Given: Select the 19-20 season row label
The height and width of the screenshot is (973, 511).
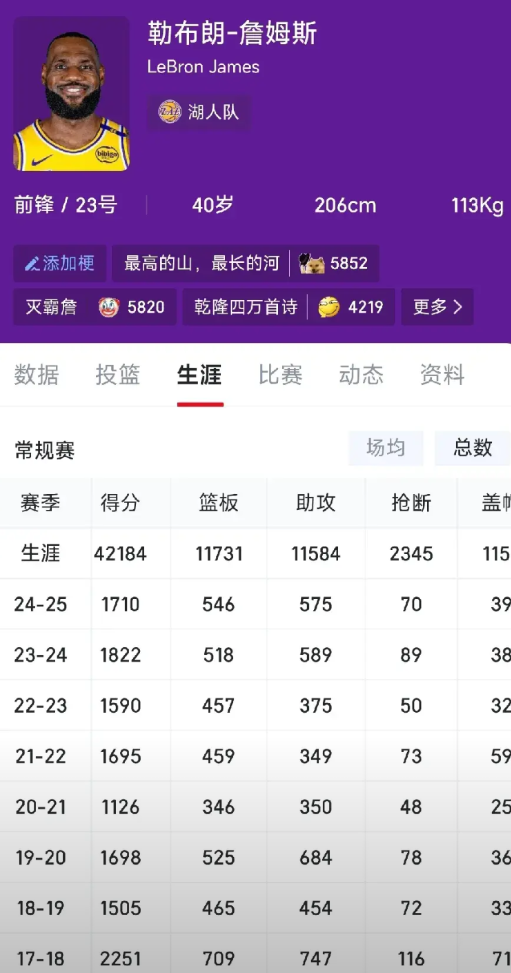Looking at the screenshot, I should (40, 858).
